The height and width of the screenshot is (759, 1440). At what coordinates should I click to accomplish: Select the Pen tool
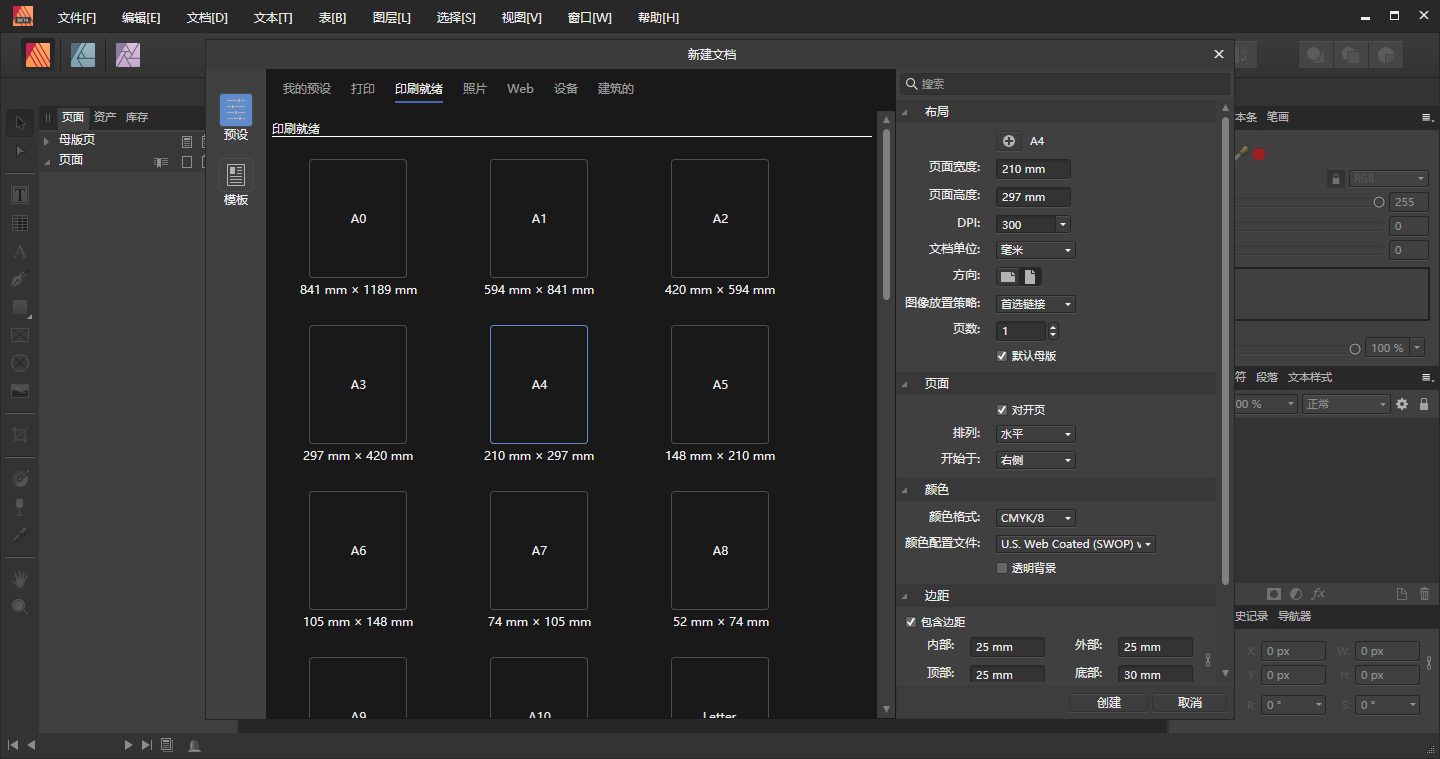[x=20, y=279]
